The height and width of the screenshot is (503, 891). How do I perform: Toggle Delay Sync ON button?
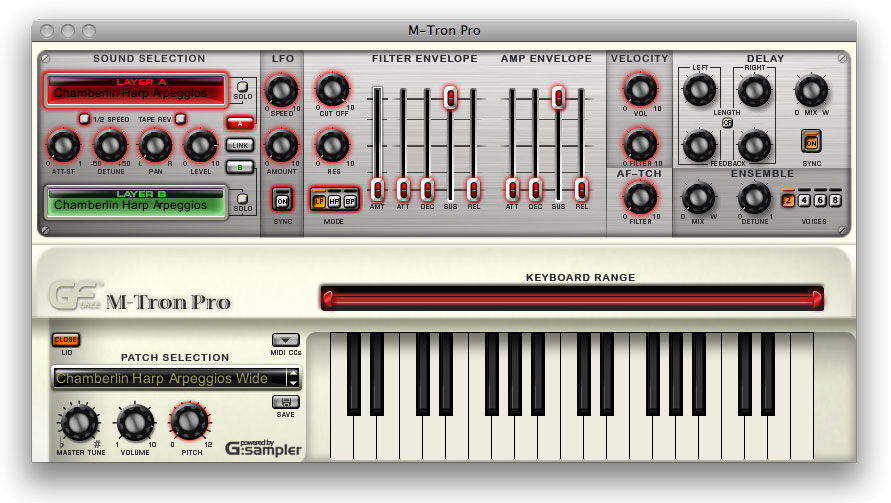(811, 143)
